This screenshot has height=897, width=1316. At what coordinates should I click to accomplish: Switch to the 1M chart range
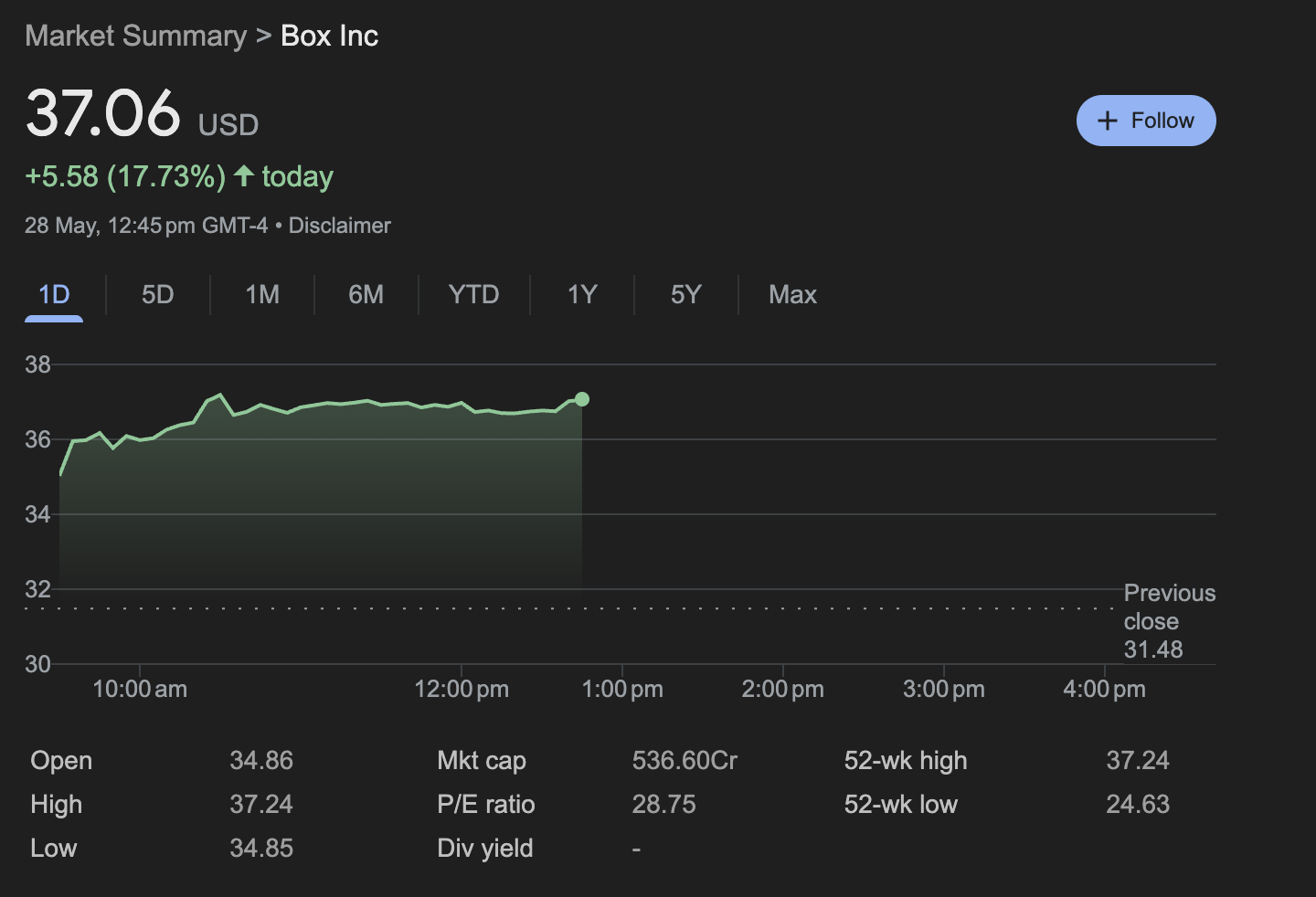coord(262,294)
